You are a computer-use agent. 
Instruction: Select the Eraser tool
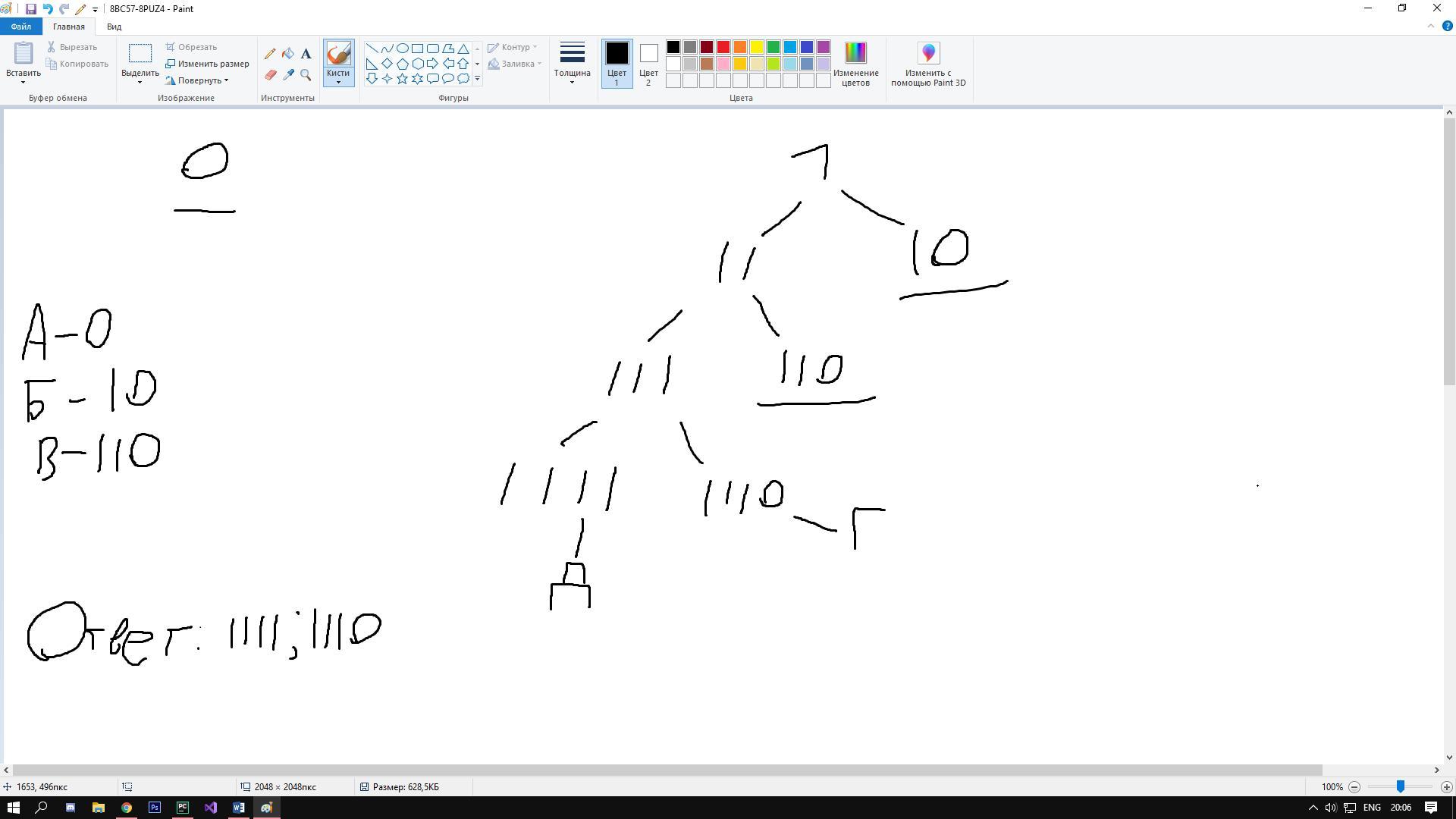pos(270,74)
